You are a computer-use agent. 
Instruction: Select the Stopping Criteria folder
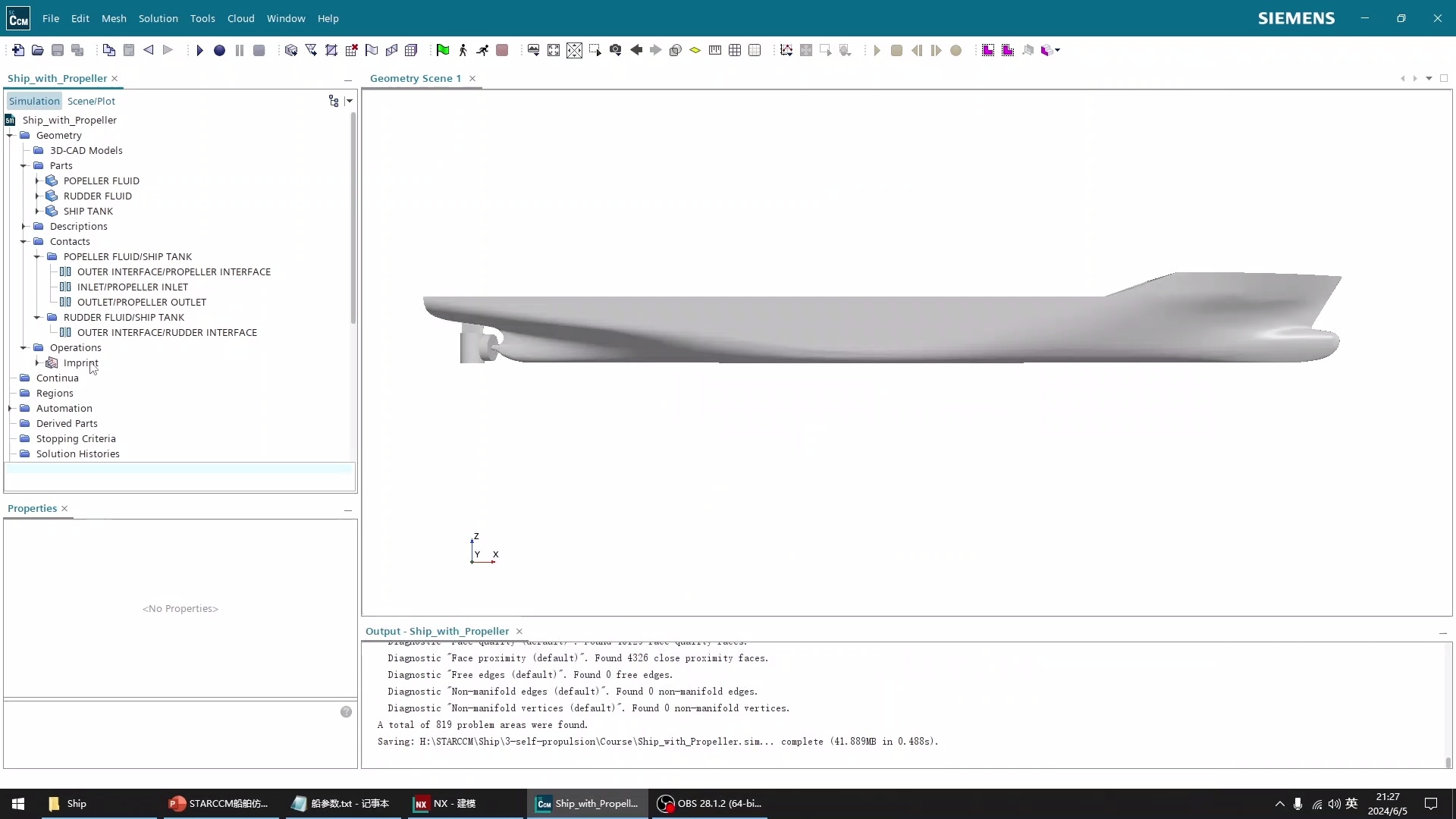point(76,438)
